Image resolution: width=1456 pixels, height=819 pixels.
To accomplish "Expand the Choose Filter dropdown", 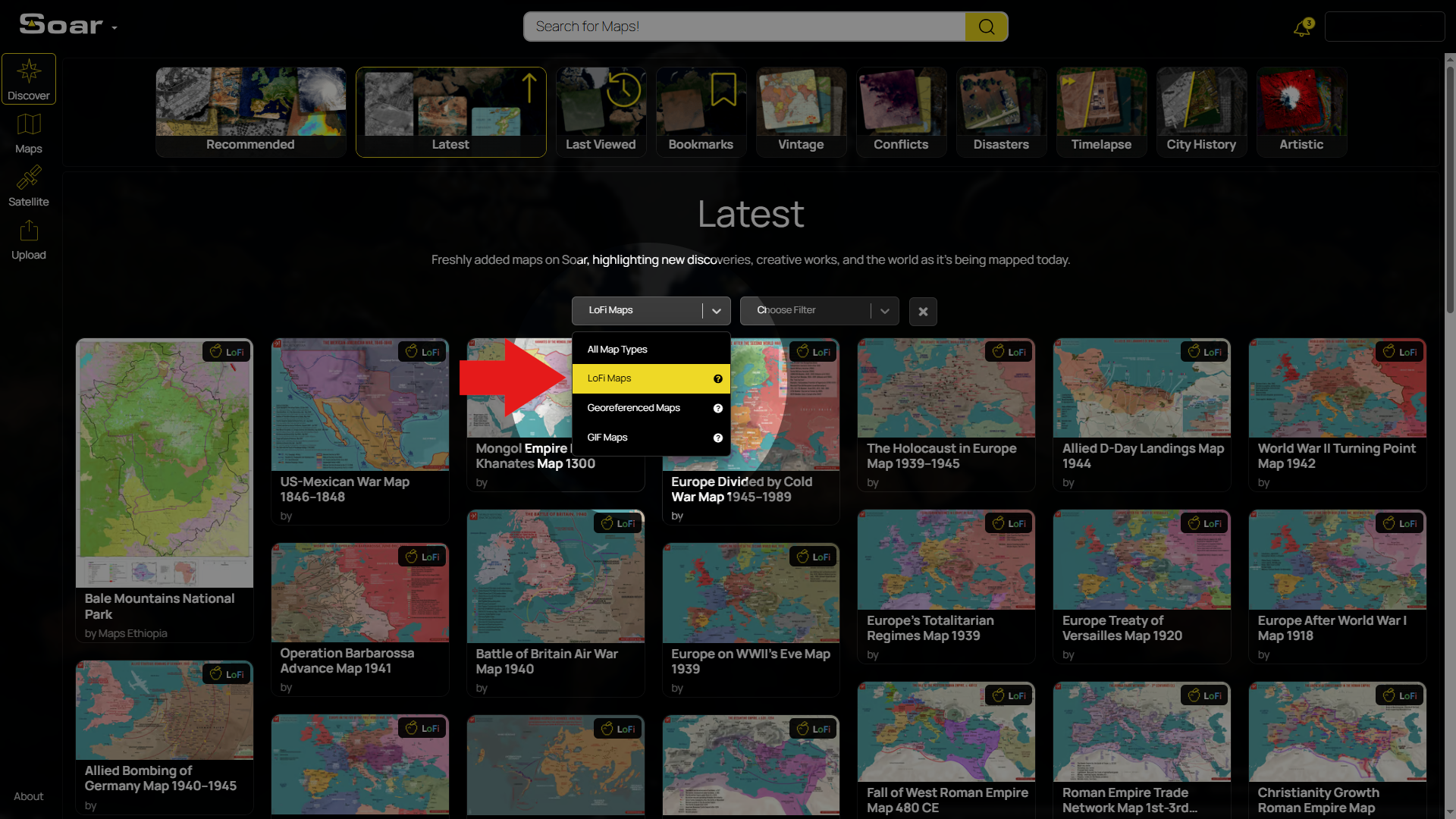I will (x=884, y=311).
